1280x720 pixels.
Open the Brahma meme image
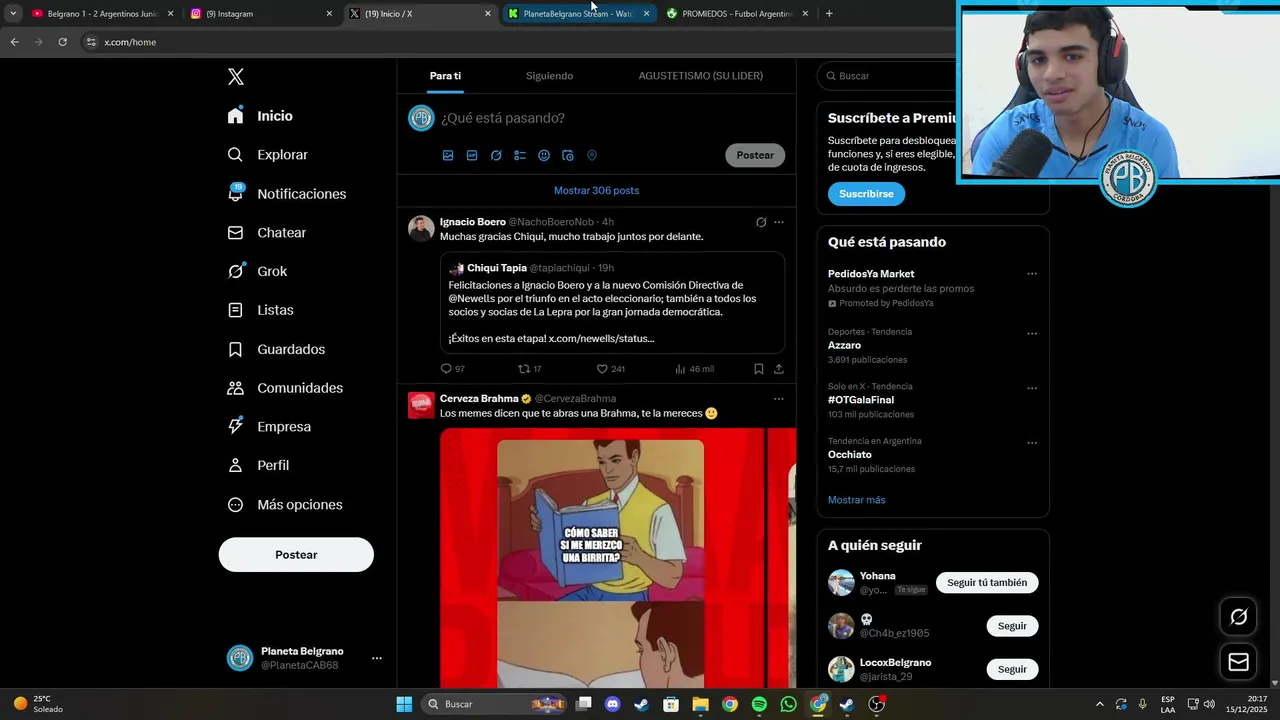click(601, 558)
